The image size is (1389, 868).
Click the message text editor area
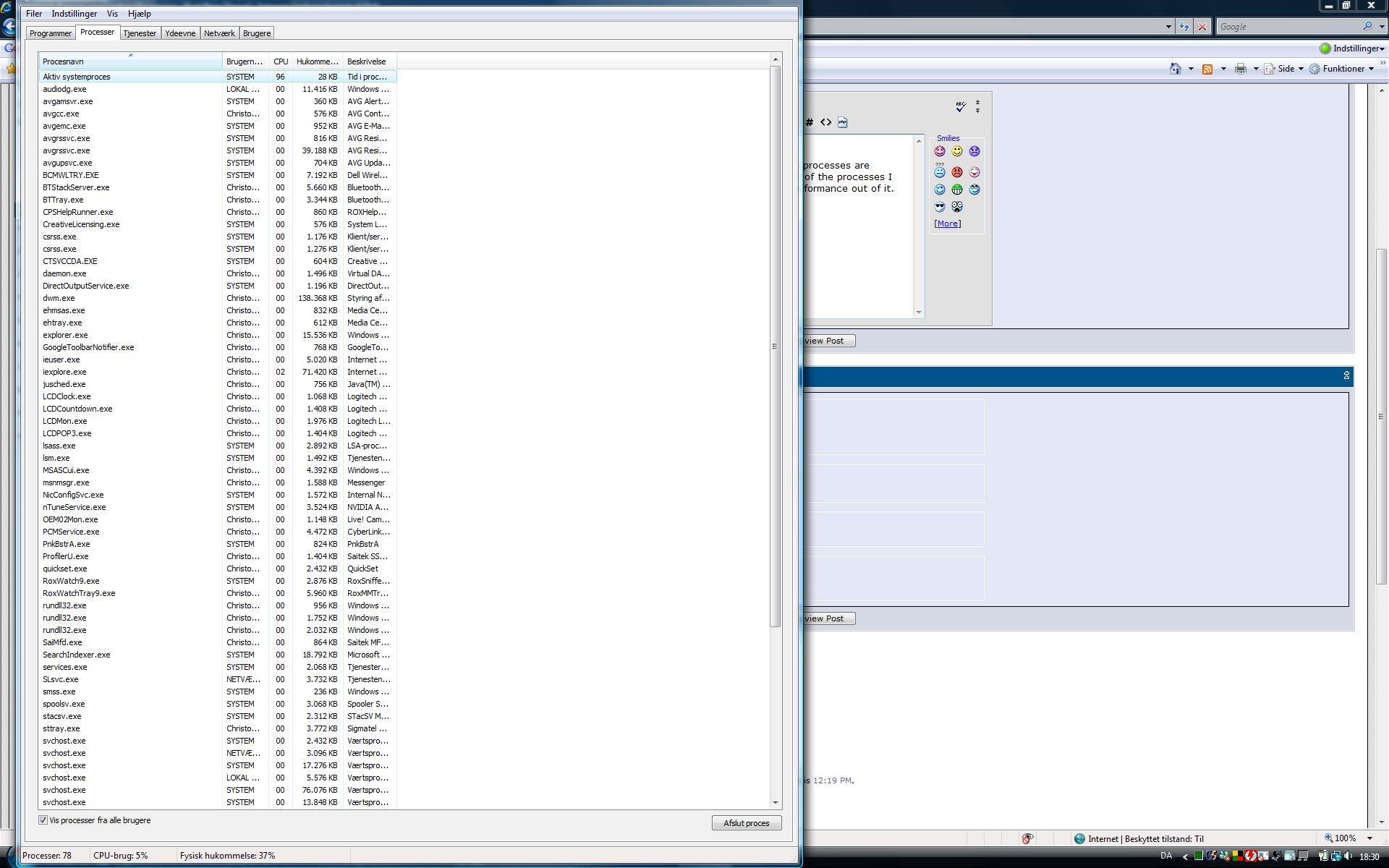(859, 226)
